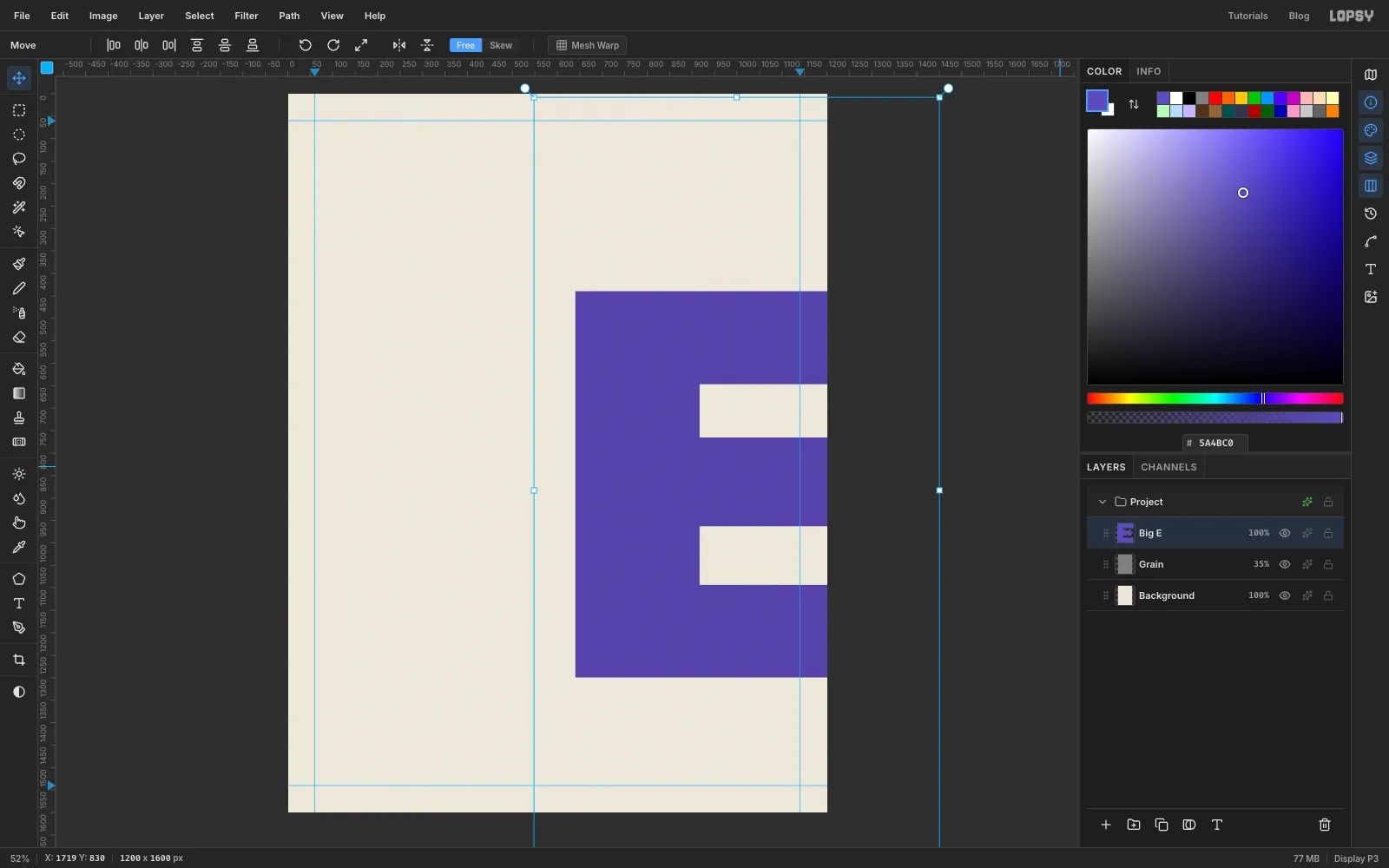Image resolution: width=1389 pixels, height=868 pixels.
Task: Collapse the Project layer group
Action: [x=1103, y=502]
